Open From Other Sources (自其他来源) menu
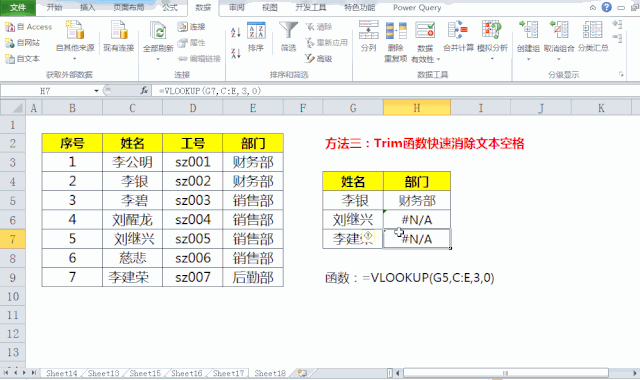 tap(75, 40)
